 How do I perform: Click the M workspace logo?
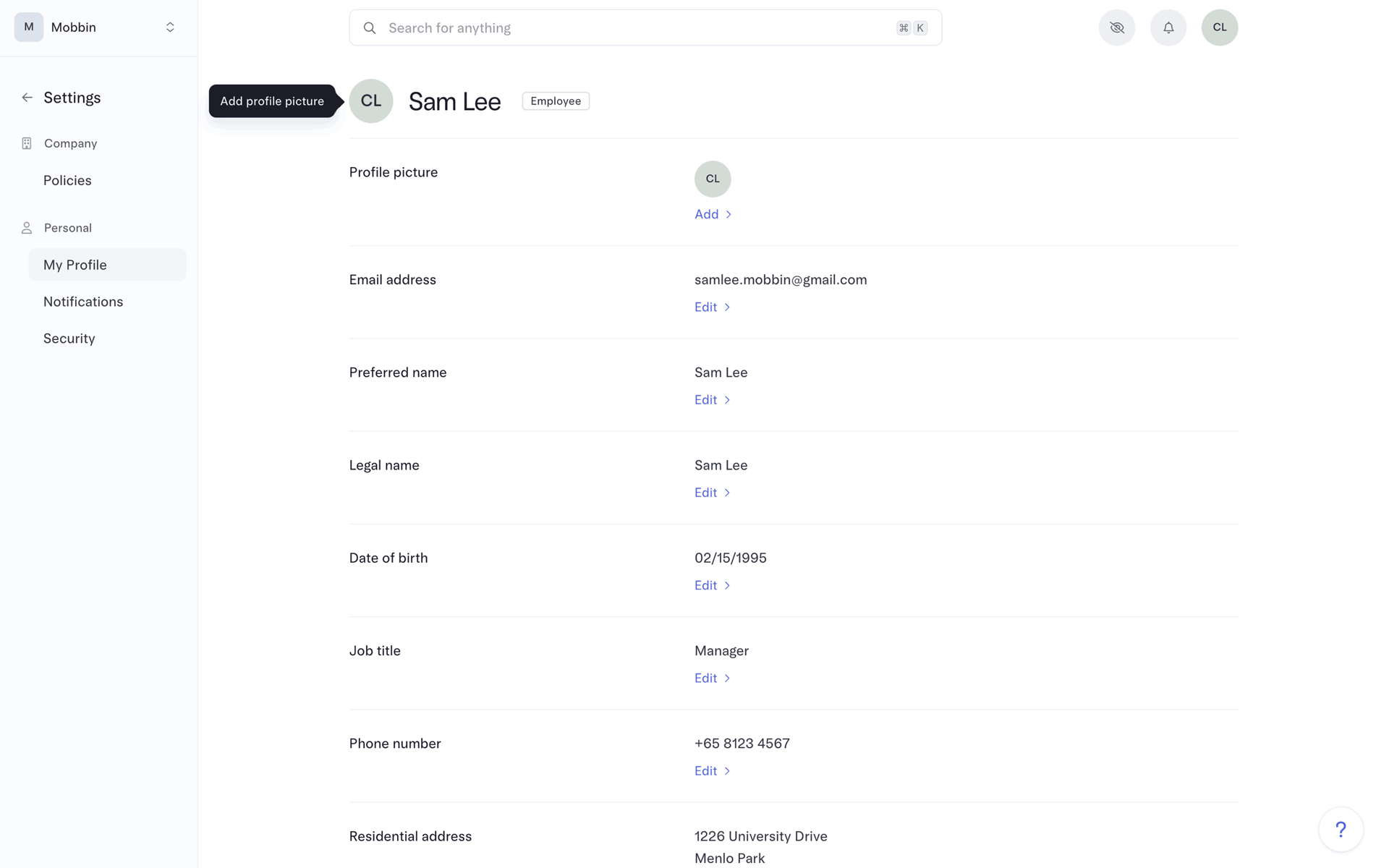pos(29,27)
